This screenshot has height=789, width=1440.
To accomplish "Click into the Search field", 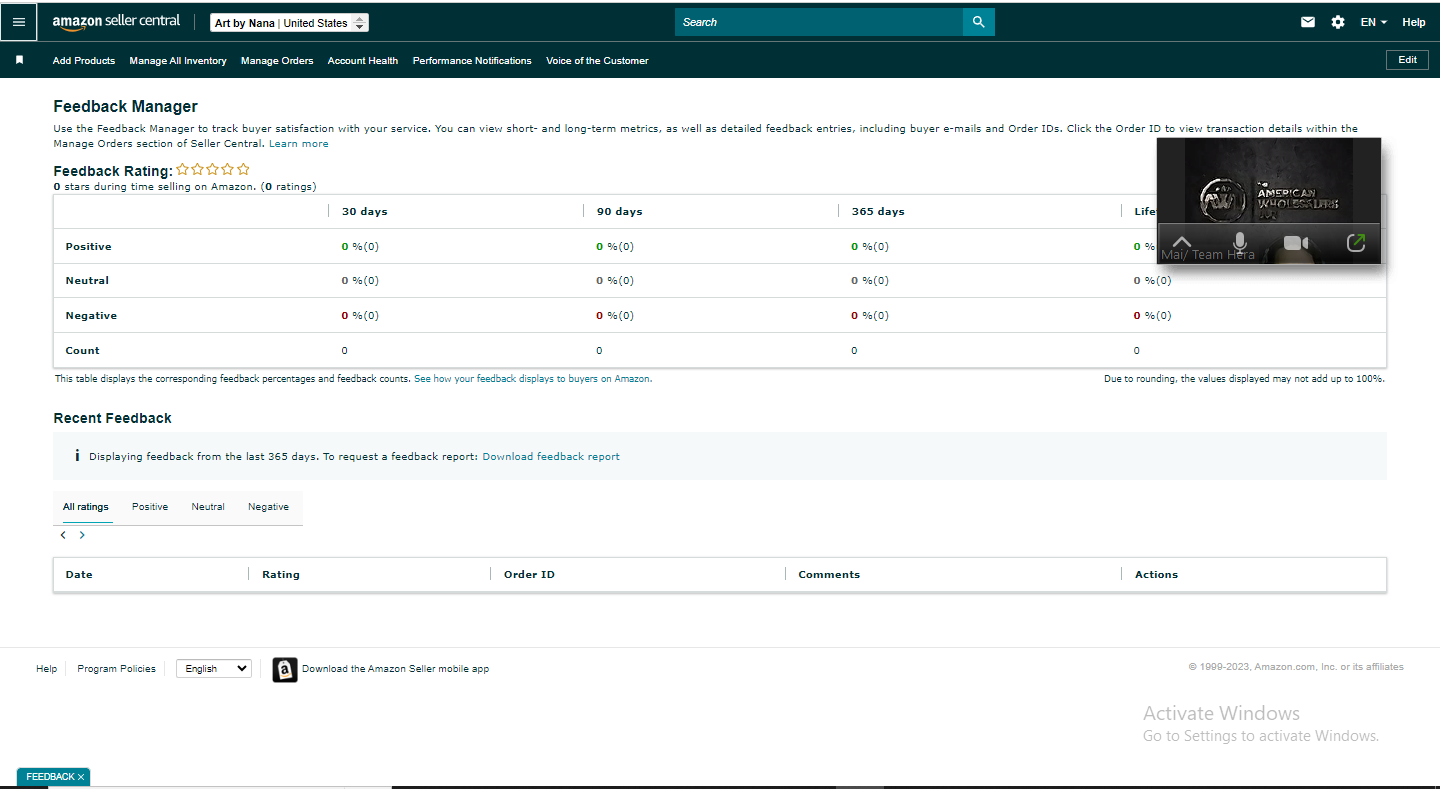I will coord(819,22).
